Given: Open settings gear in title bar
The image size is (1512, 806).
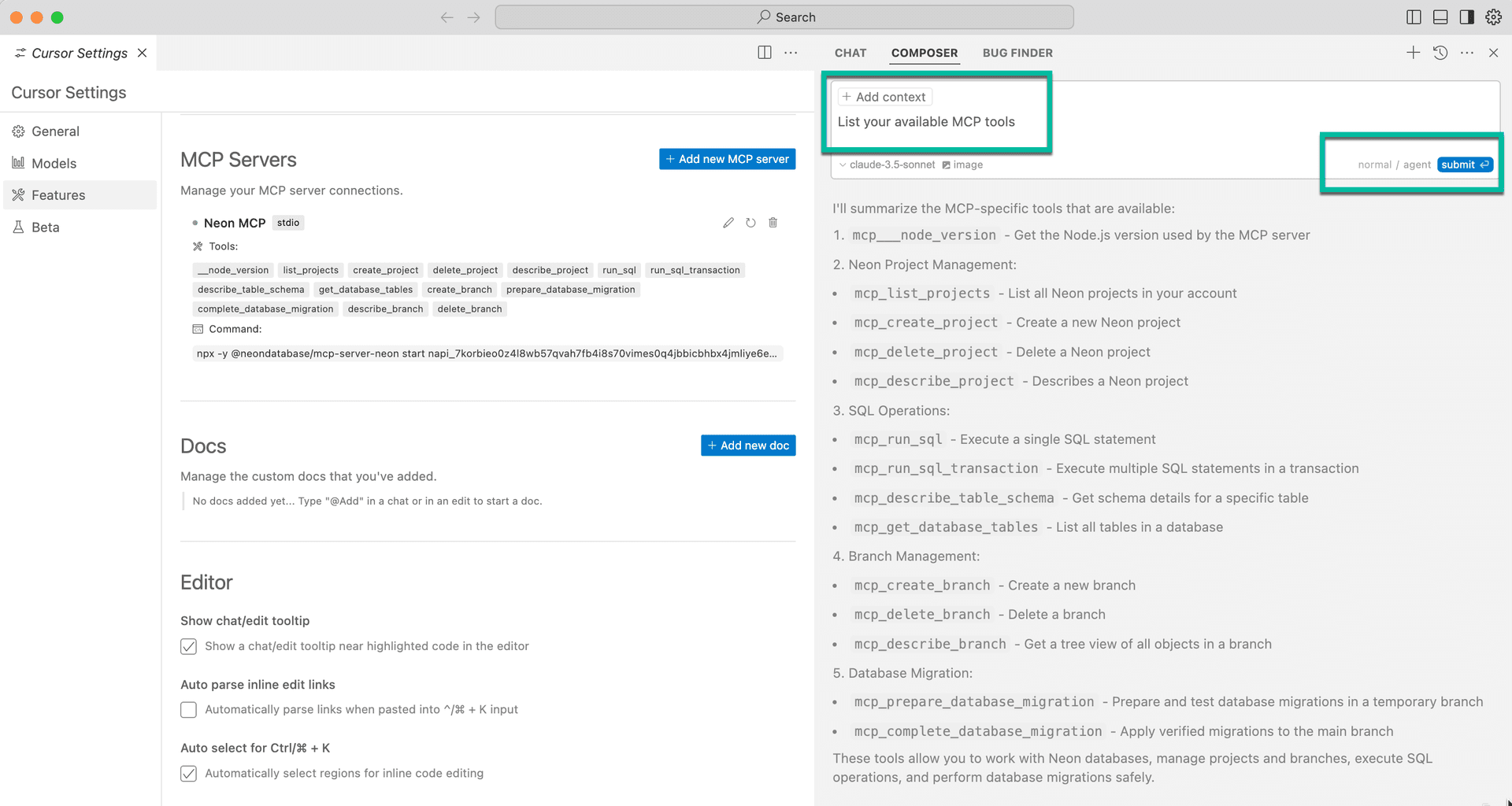Looking at the screenshot, I should click(1493, 17).
